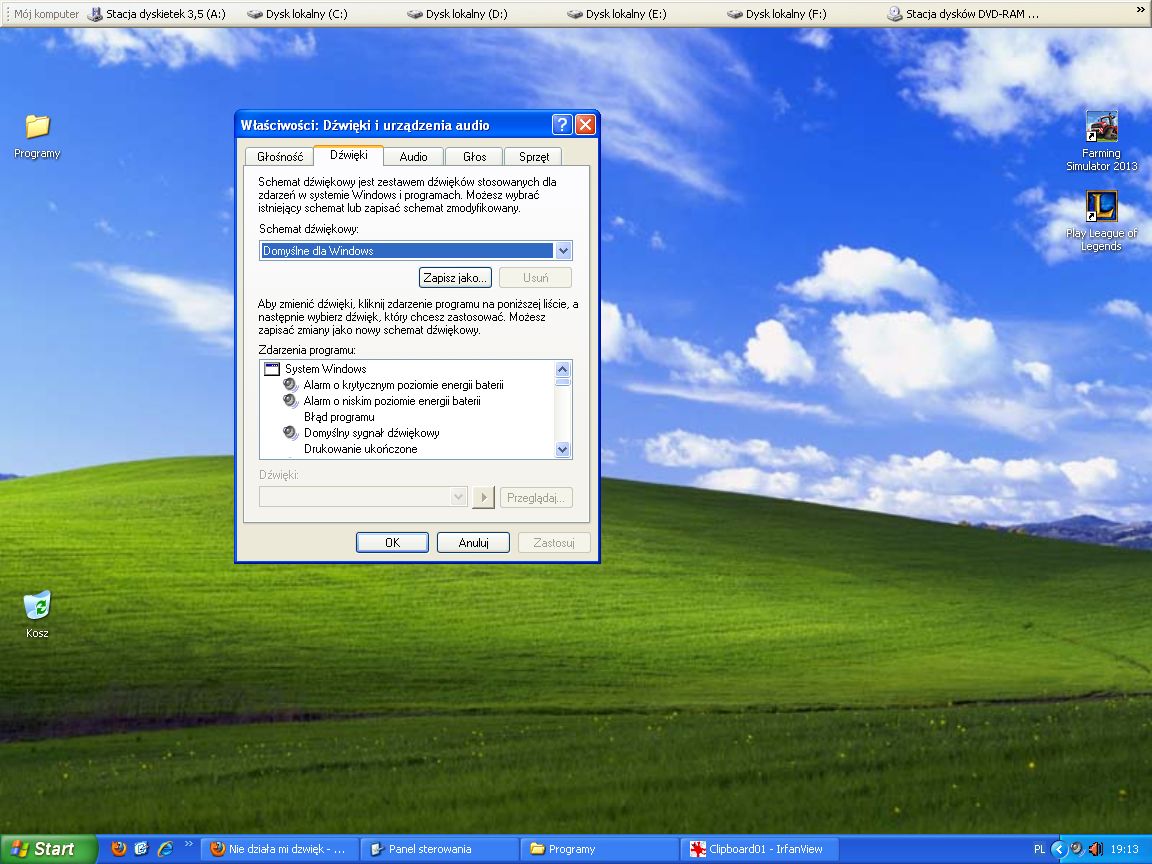Launch Firefox from the quick launch bar

click(x=118, y=849)
